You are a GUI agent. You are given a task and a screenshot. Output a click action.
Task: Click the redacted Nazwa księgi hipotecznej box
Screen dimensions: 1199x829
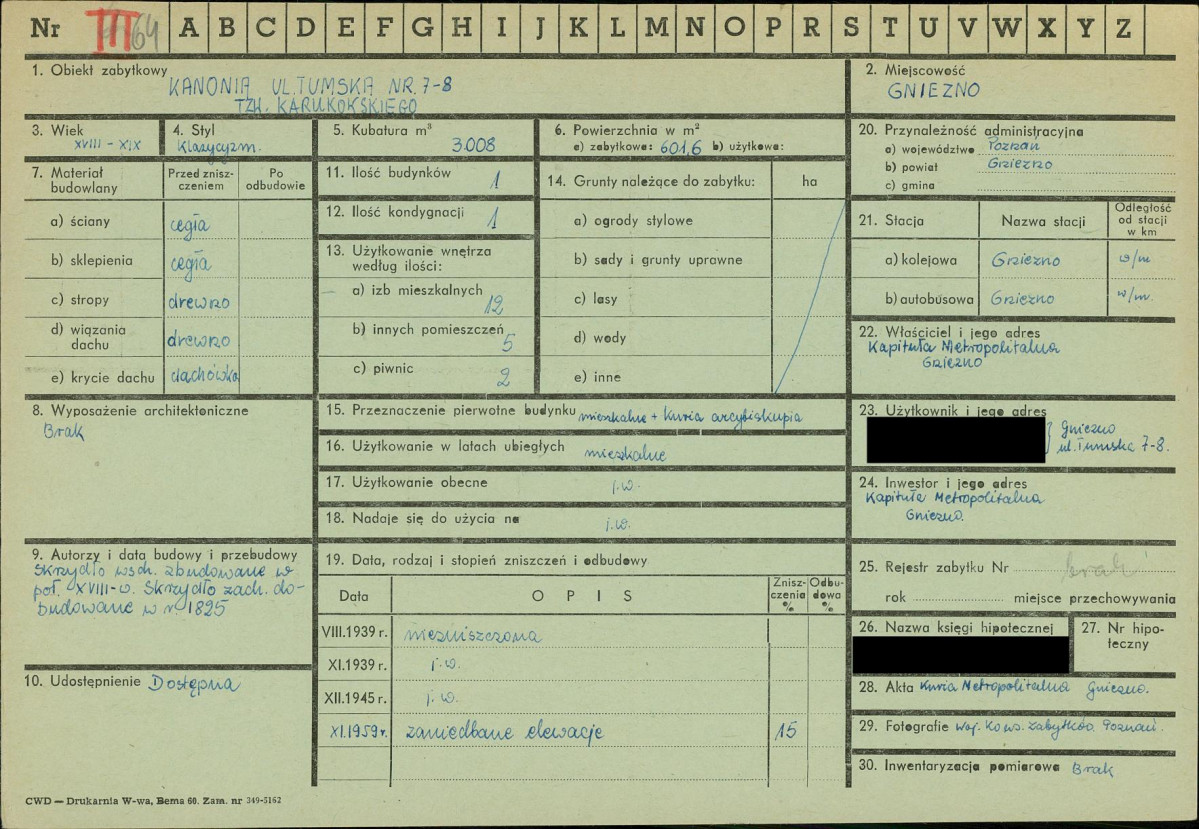tap(959, 655)
